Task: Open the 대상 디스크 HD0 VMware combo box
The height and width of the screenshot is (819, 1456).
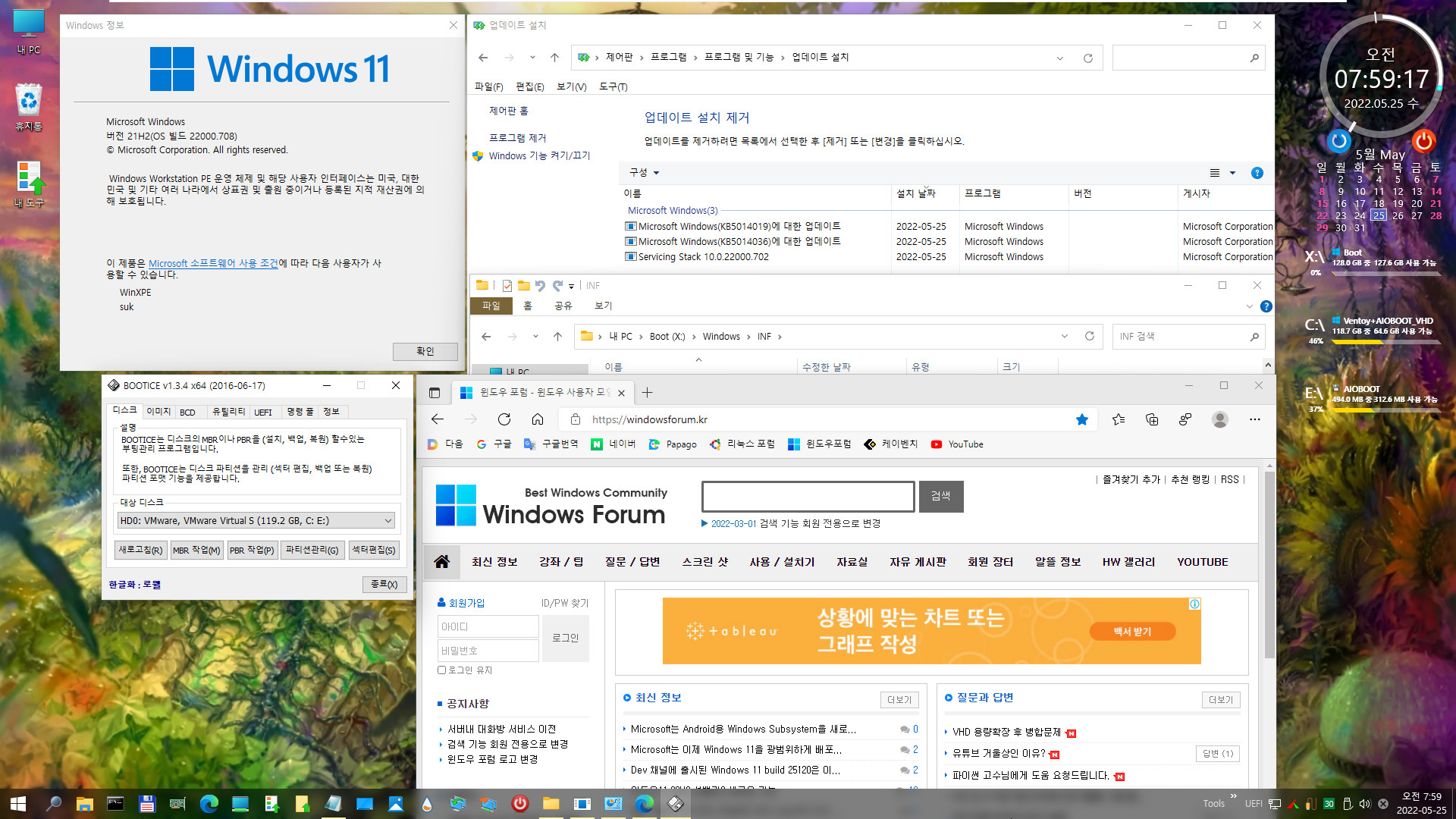Action: (x=256, y=521)
